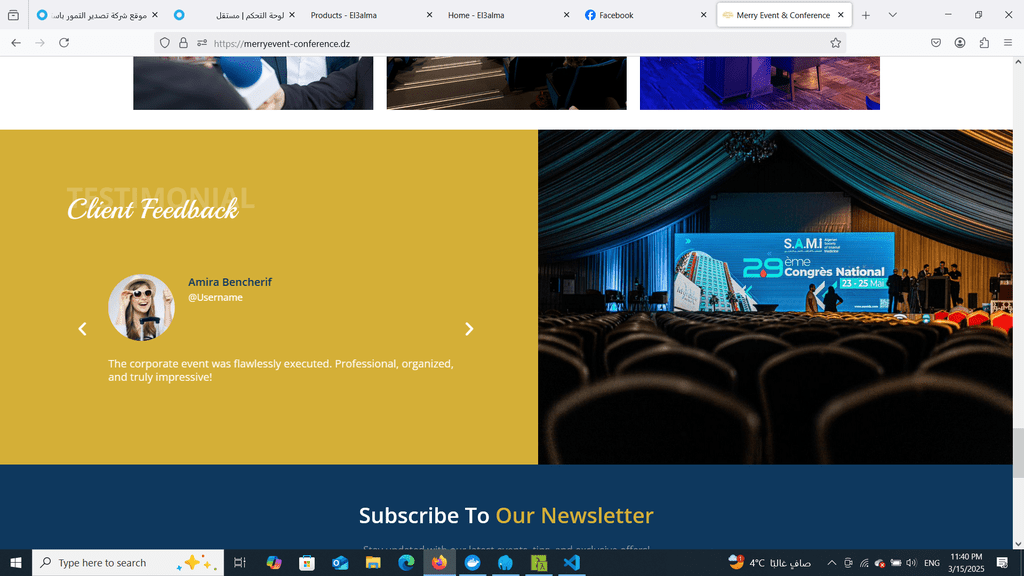
Task: Open the Pocket save icon
Action: (936, 43)
